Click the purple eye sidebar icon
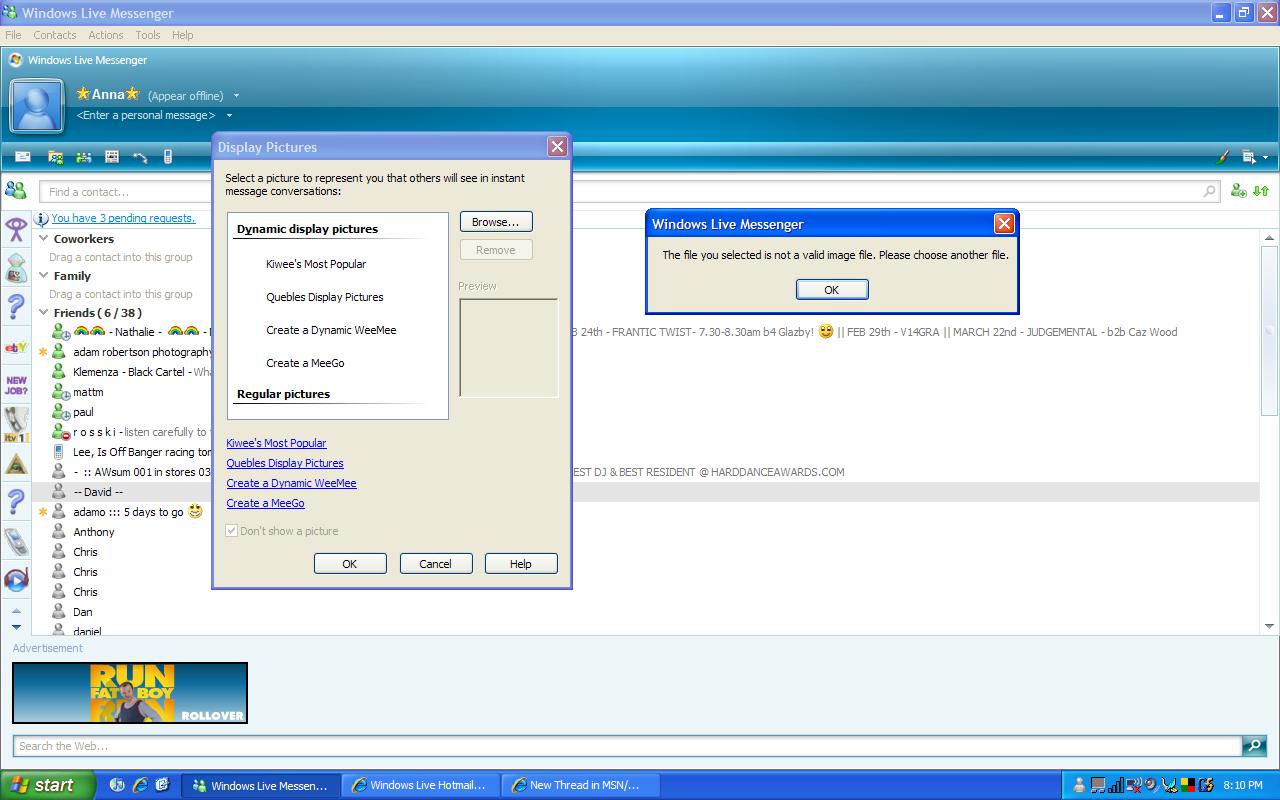The width and height of the screenshot is (1280, 800). [x=16, y=230]
